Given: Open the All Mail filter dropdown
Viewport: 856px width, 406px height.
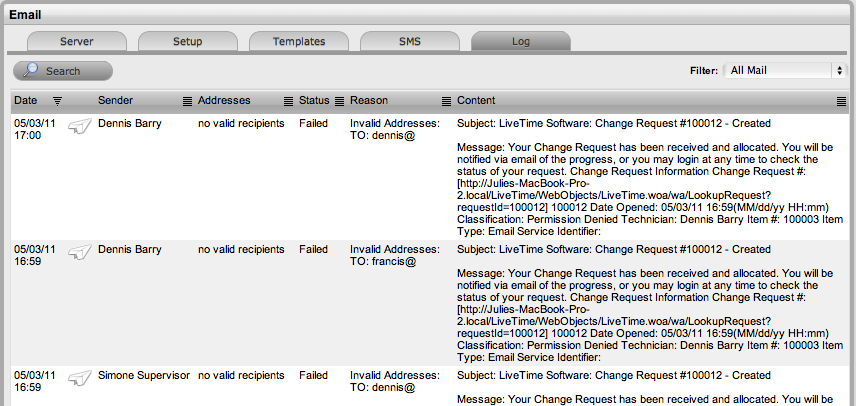Looking at the screenshot, I should (x=785, y=71).
